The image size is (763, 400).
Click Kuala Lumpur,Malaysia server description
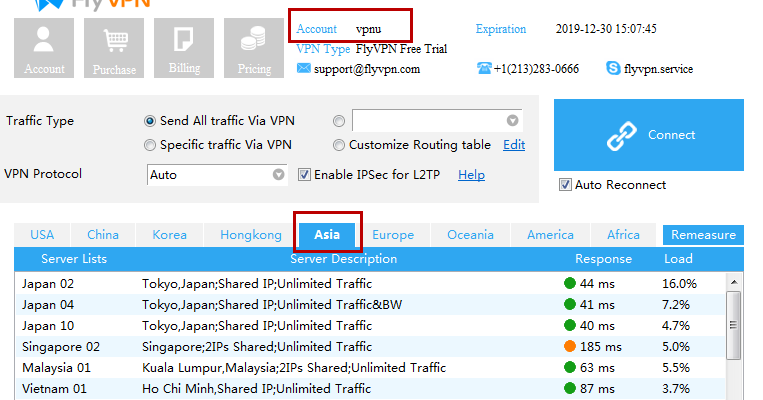coord(294,367)
